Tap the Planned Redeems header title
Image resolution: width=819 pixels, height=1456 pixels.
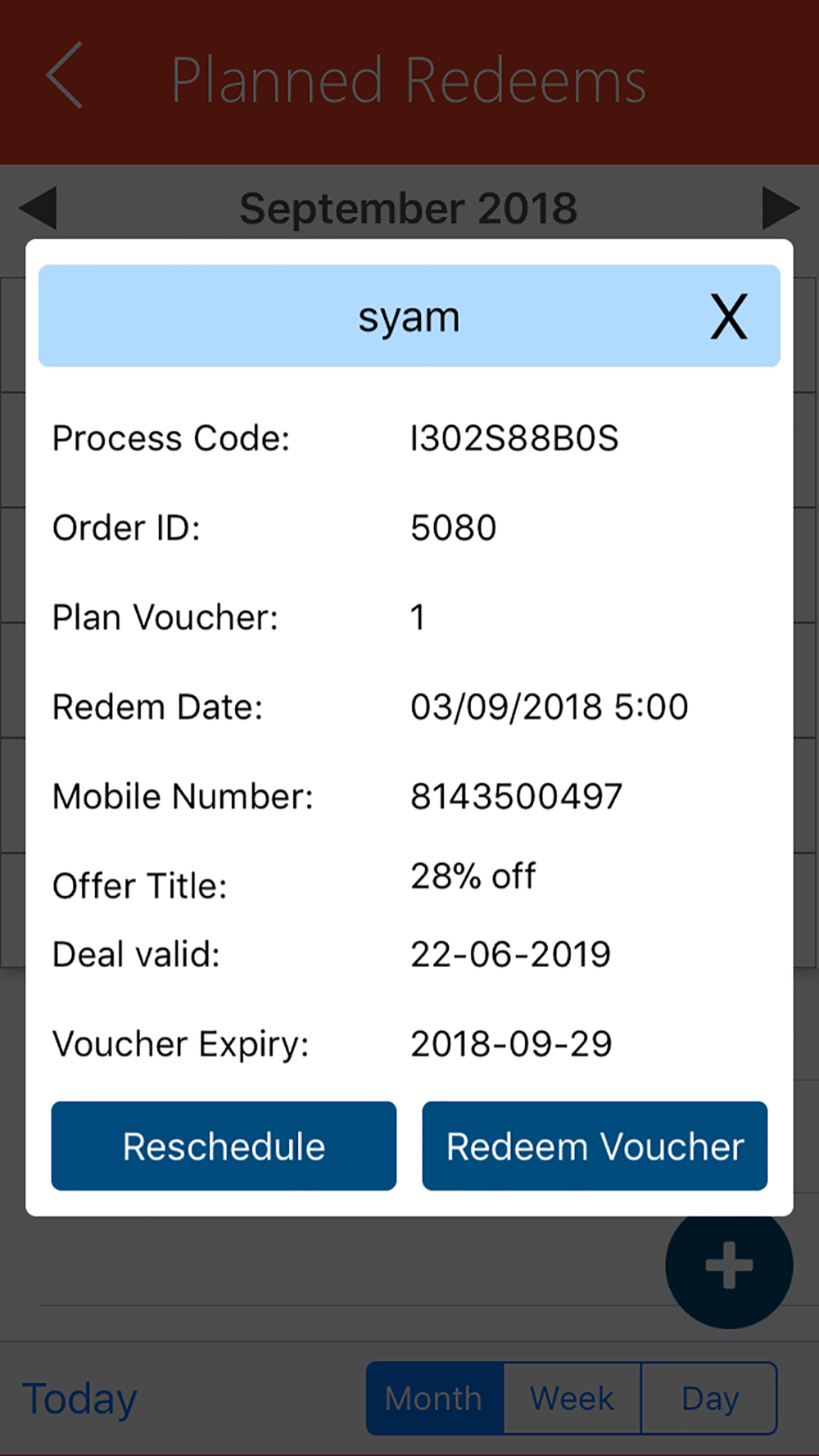click(x=409, y=80)
